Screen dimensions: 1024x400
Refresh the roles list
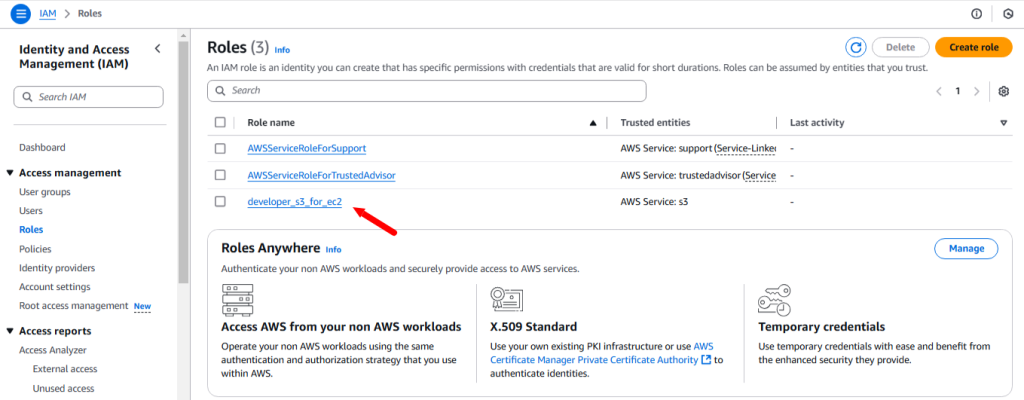tap(856, 47)
